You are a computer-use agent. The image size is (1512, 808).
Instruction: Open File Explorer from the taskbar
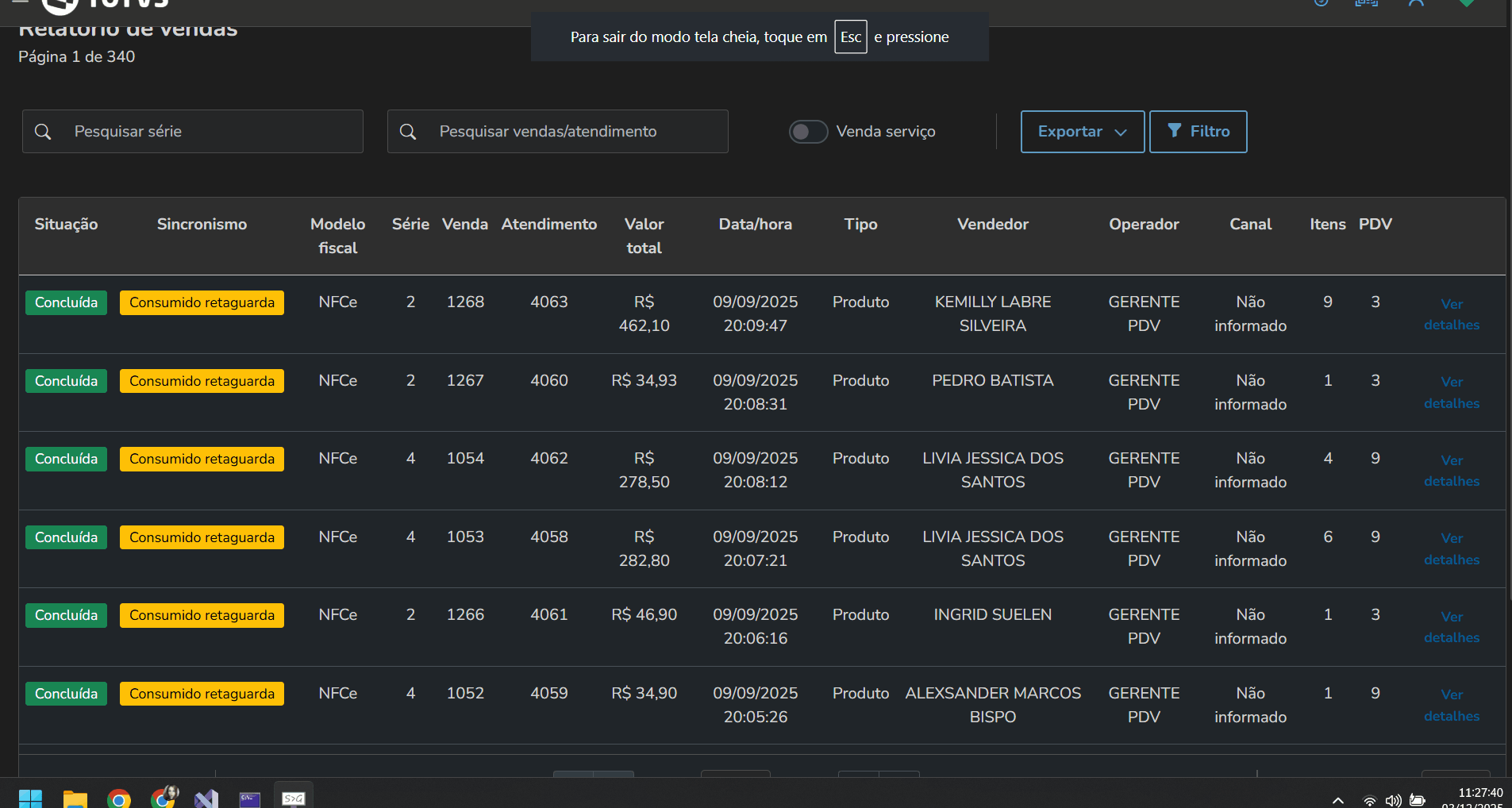[x=75, y=798]
